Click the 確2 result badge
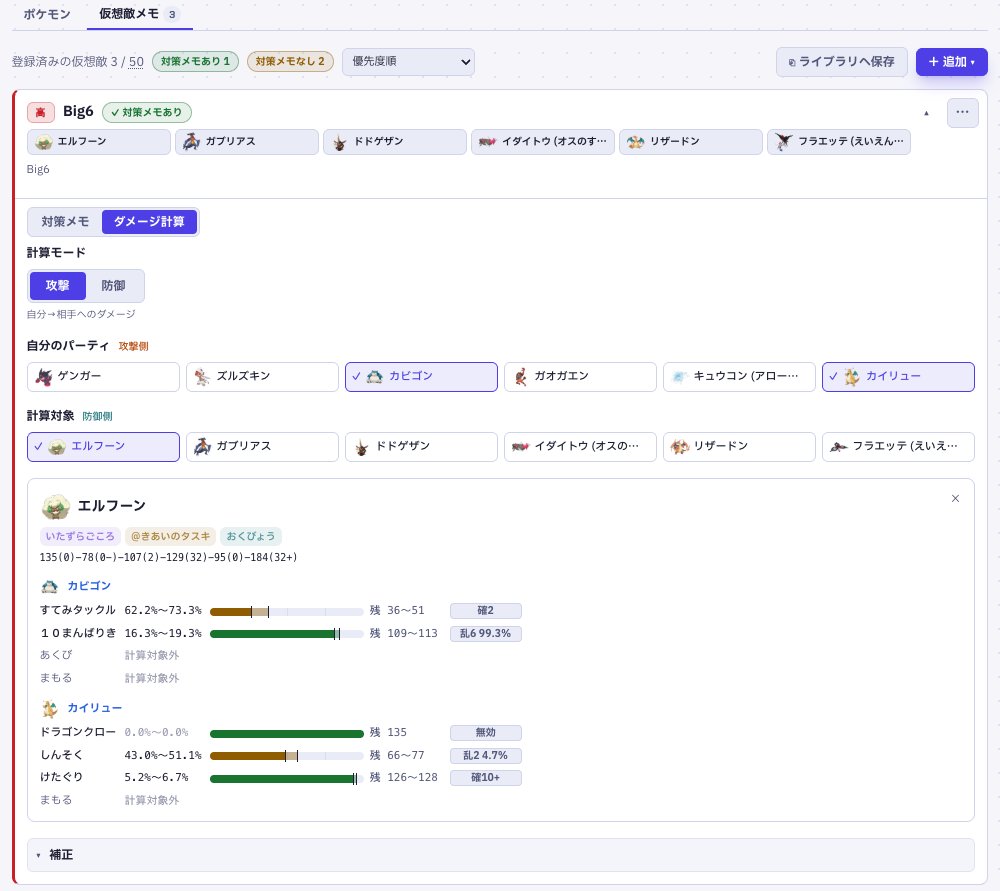Viewport: 1000px width, 891px height. pyautogui.click(x=485, y=611)
